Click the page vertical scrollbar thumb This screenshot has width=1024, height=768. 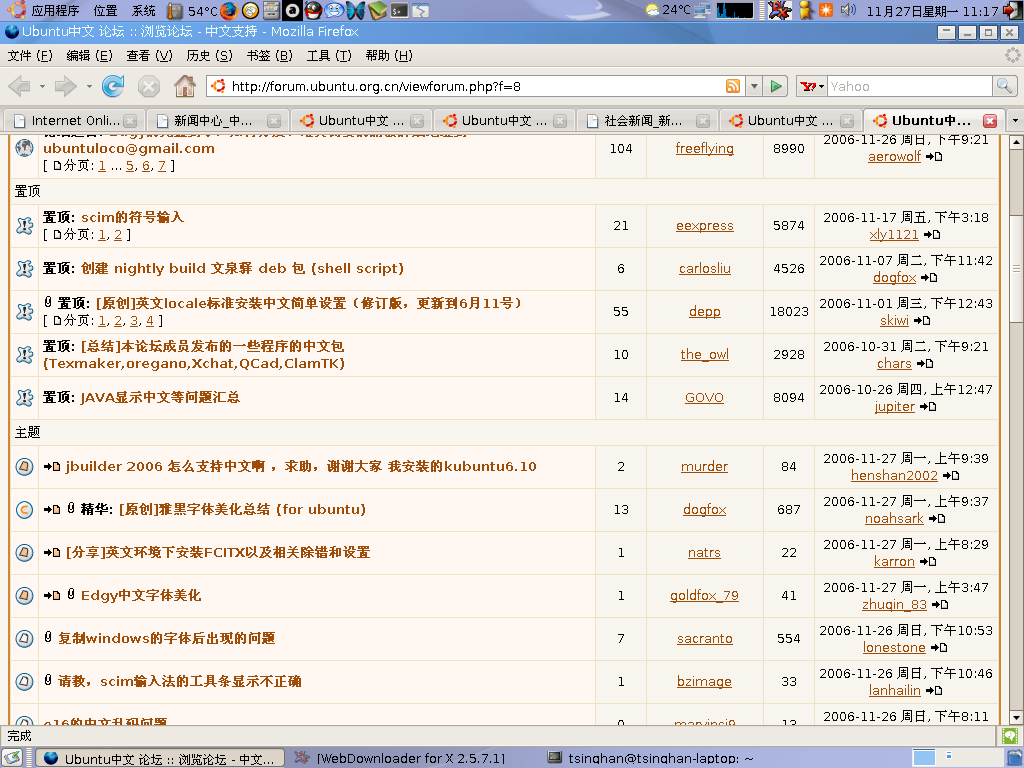(1016, 268)
